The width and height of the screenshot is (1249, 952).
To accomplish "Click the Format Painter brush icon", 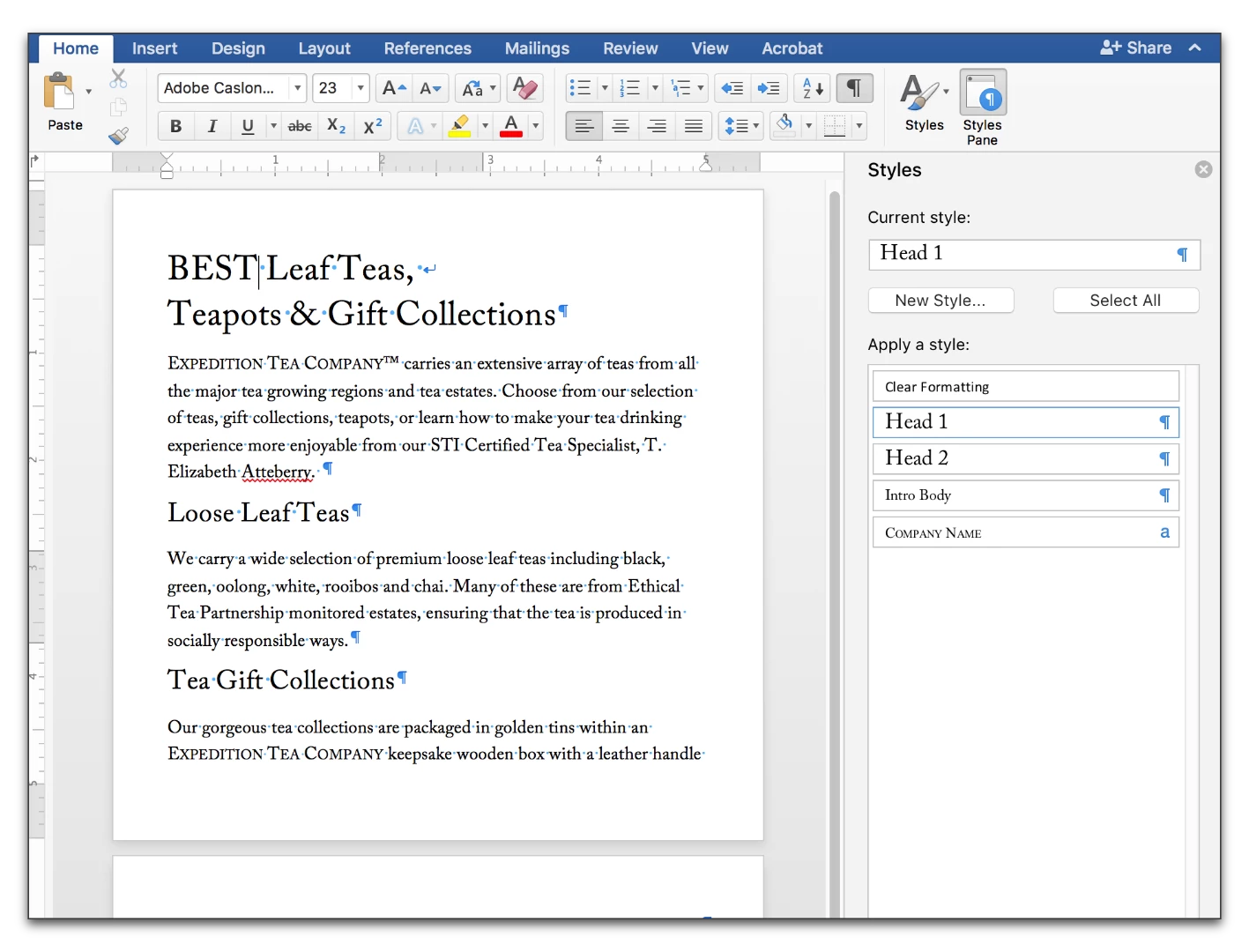I will 118,136.
